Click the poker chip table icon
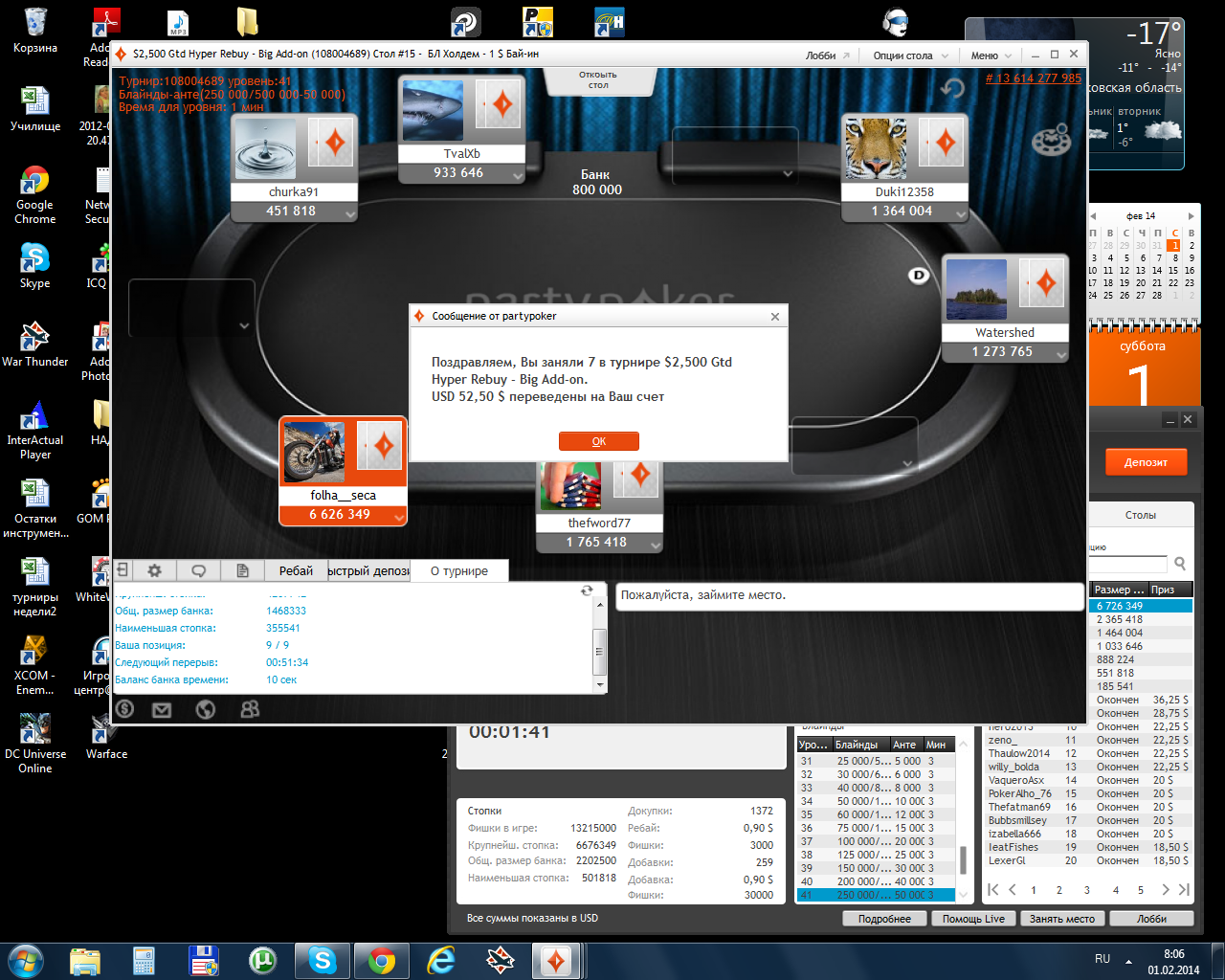The image size is (1225, 980). [1050, 140]
